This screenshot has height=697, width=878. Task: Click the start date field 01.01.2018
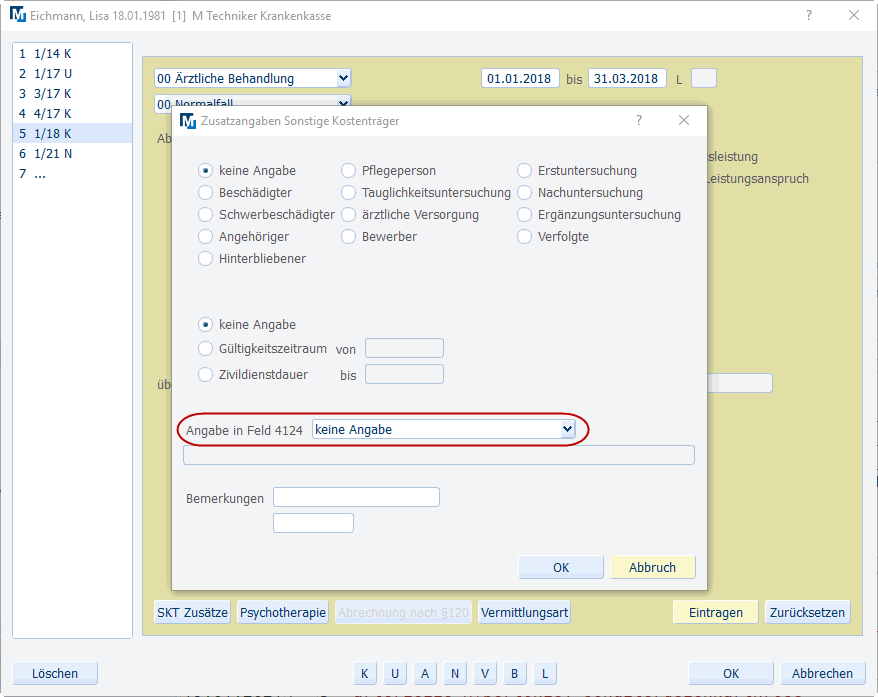520,78
